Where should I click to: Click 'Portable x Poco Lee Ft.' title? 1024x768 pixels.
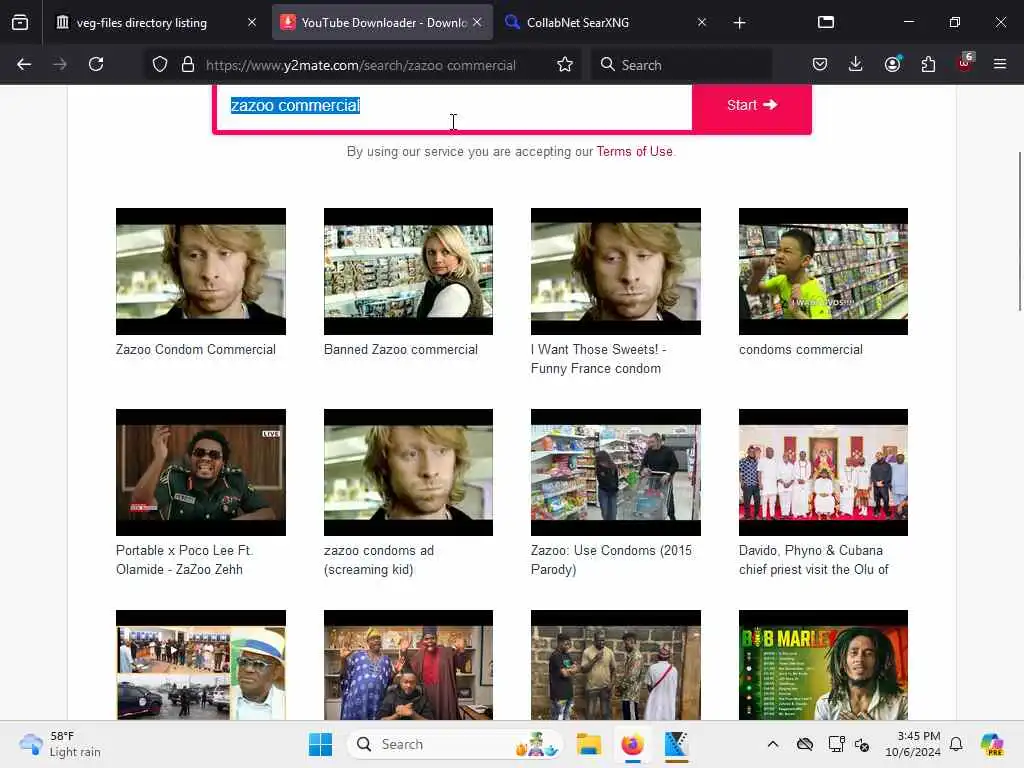coord(184,560)
